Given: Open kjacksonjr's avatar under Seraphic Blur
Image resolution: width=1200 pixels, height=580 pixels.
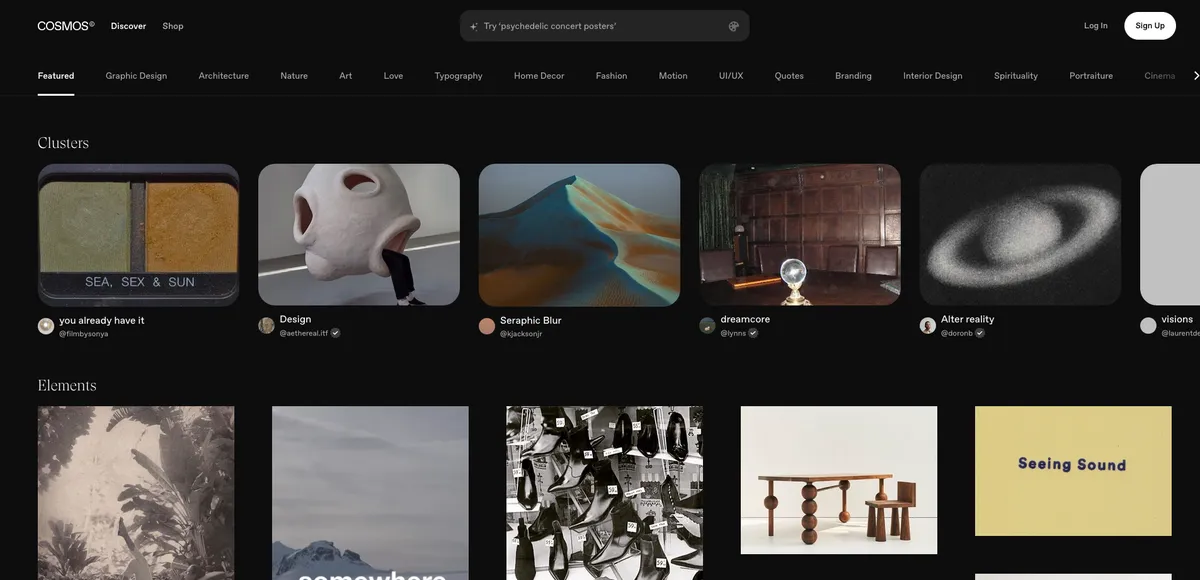Looking at the screenshot, I should (487, 326).
